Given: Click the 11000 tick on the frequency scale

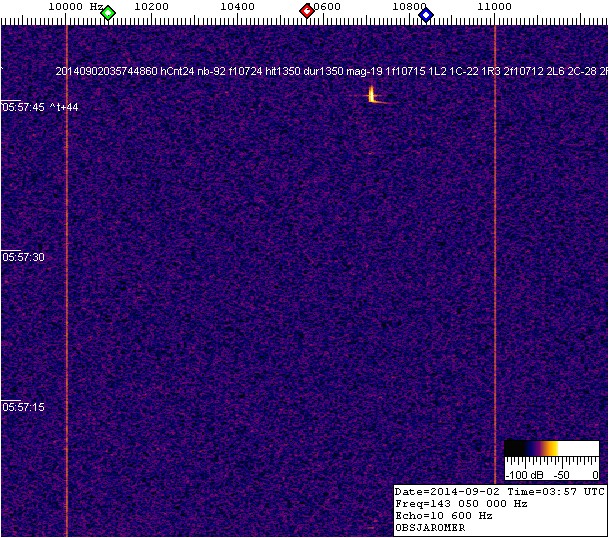Looking at the screenshot, I should pos(494,7).
